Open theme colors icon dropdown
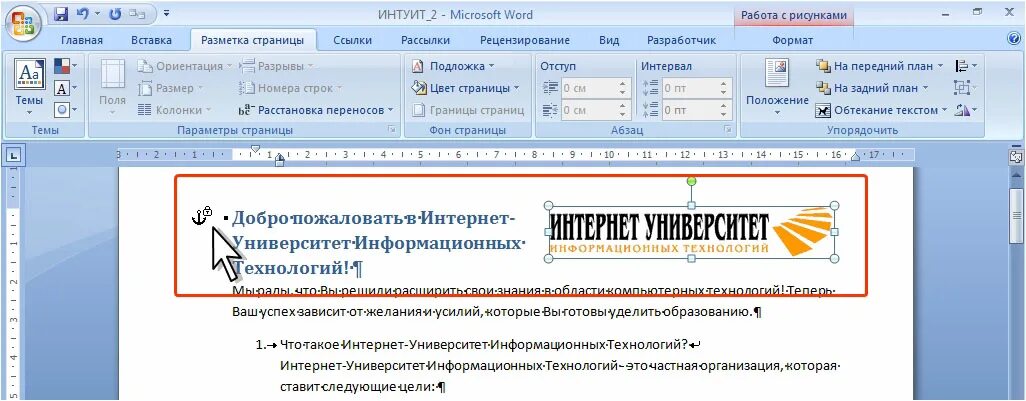The height and width of the screenshot is (401, 1026). tap(65, 67)
